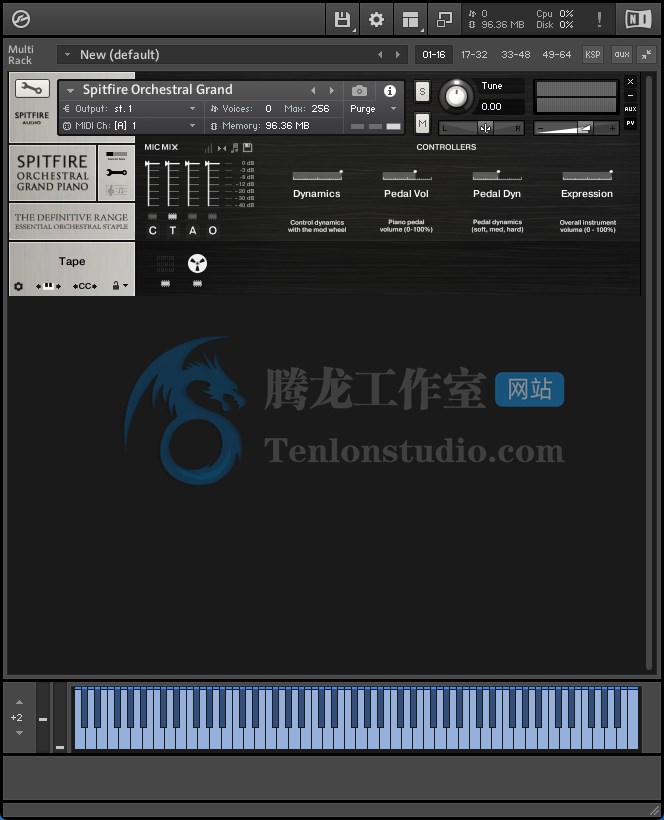The width and height of the screenshot is (664, 820).
Task: Click the mic mix stereo collapse icon
Action: coord(222,148)
